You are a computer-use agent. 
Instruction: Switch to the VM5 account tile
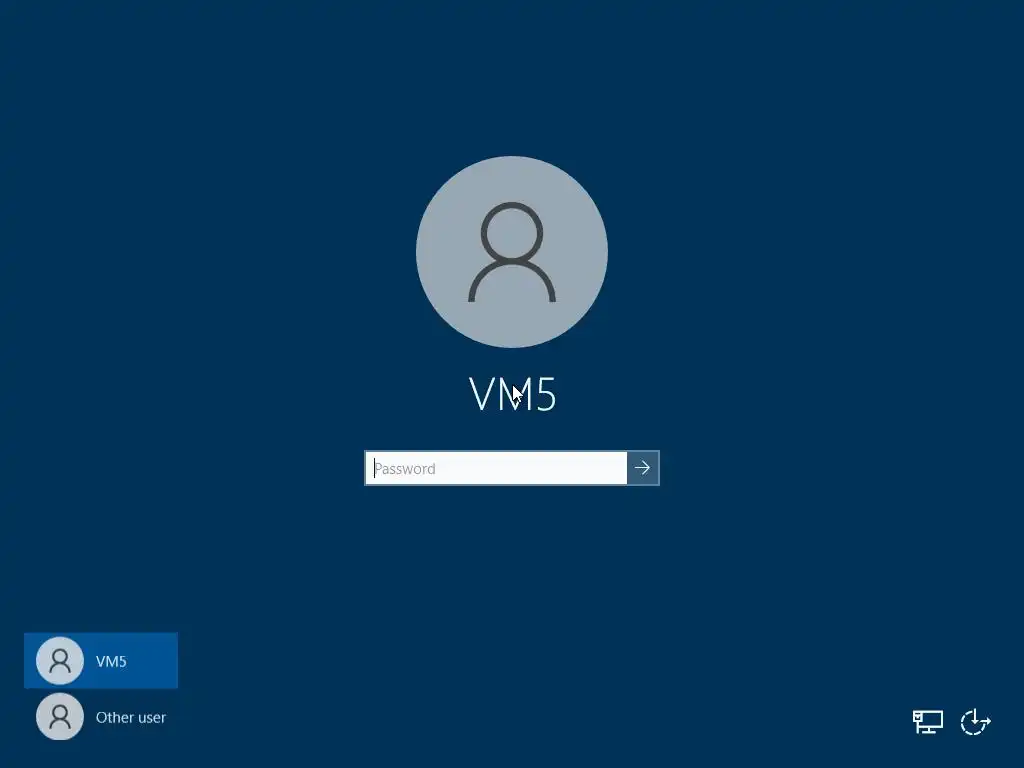(101, 660)
